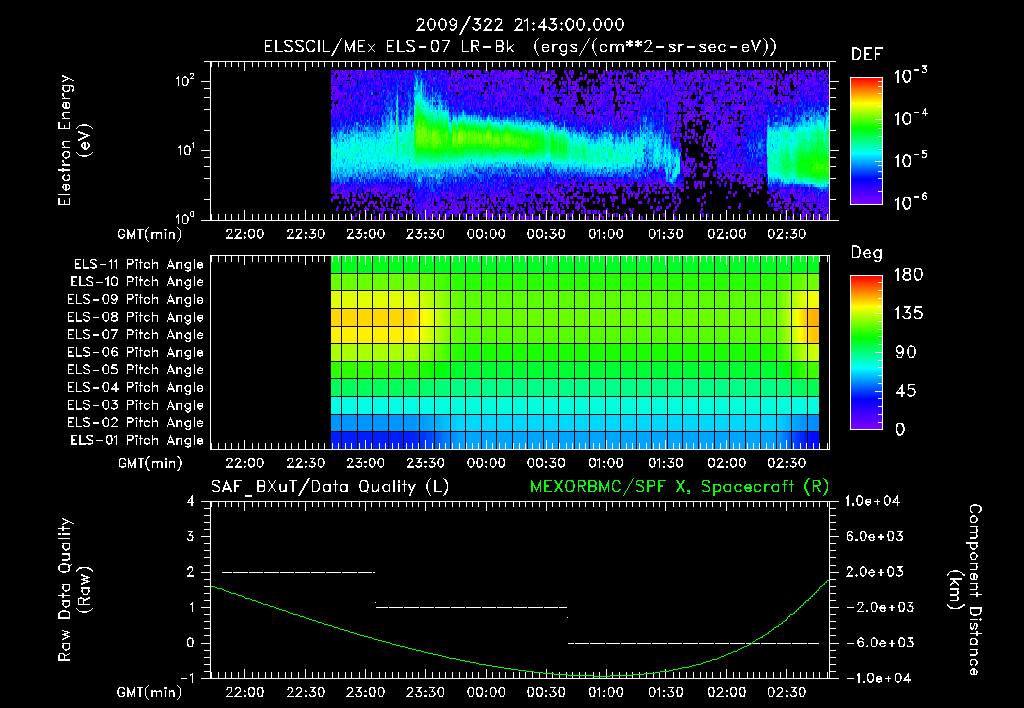The width and height of the screenshot is (1024, 708).
Task: Click the green MEXORBMC/SPF X, Spacecraft (R) label
Action: (x=679, y=487)
